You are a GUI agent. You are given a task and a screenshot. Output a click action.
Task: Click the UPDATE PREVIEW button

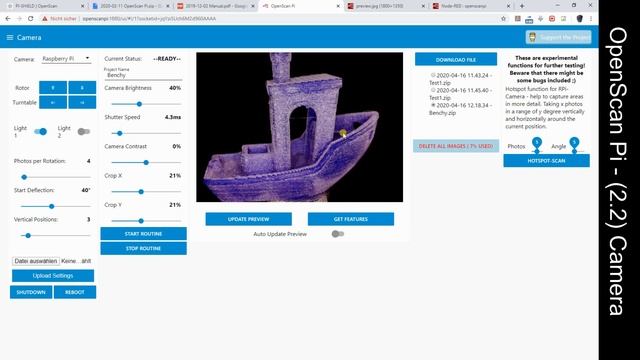pos(249,219)
